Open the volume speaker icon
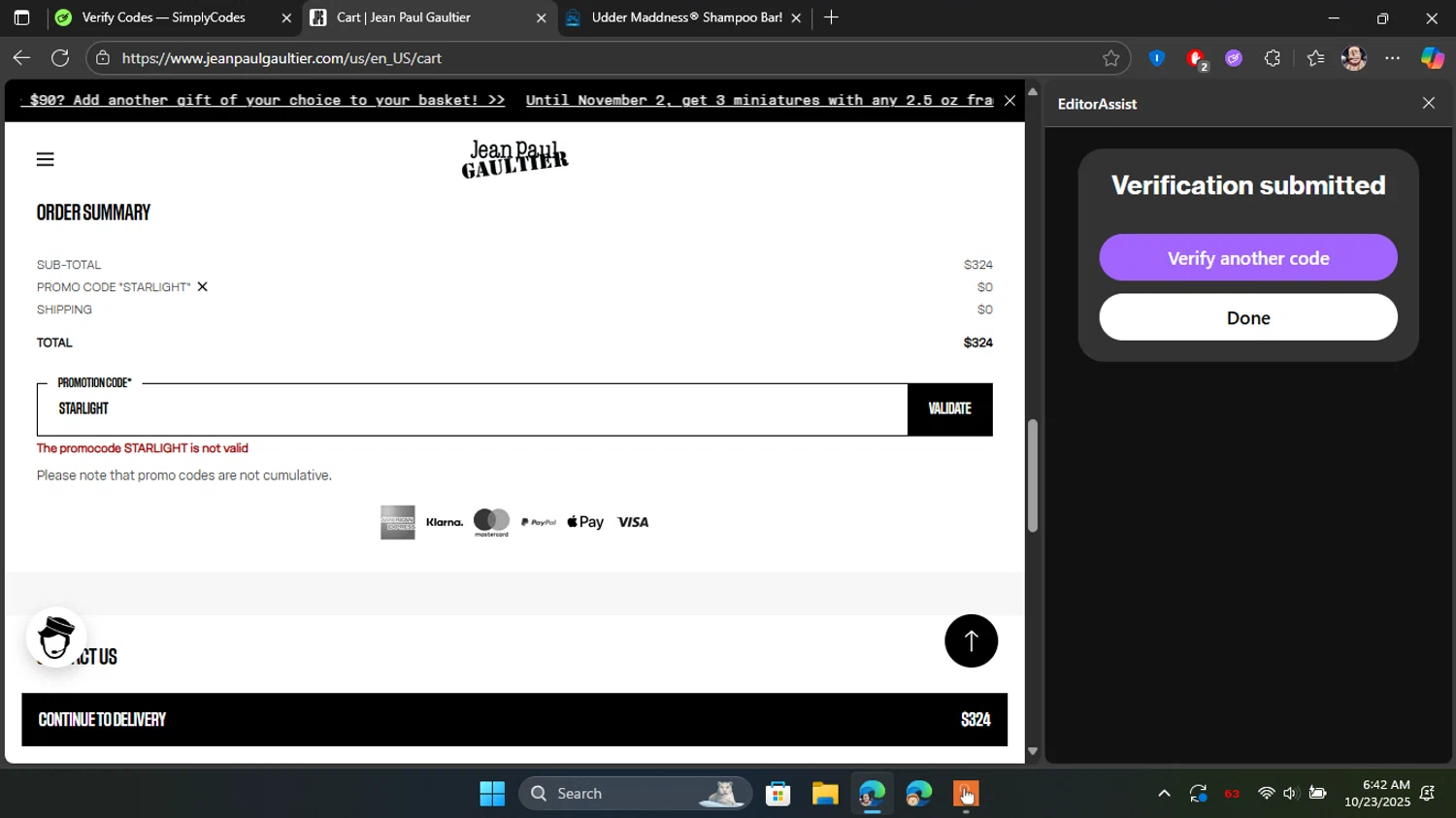1456x818 pixels. tap(1290, 794)
